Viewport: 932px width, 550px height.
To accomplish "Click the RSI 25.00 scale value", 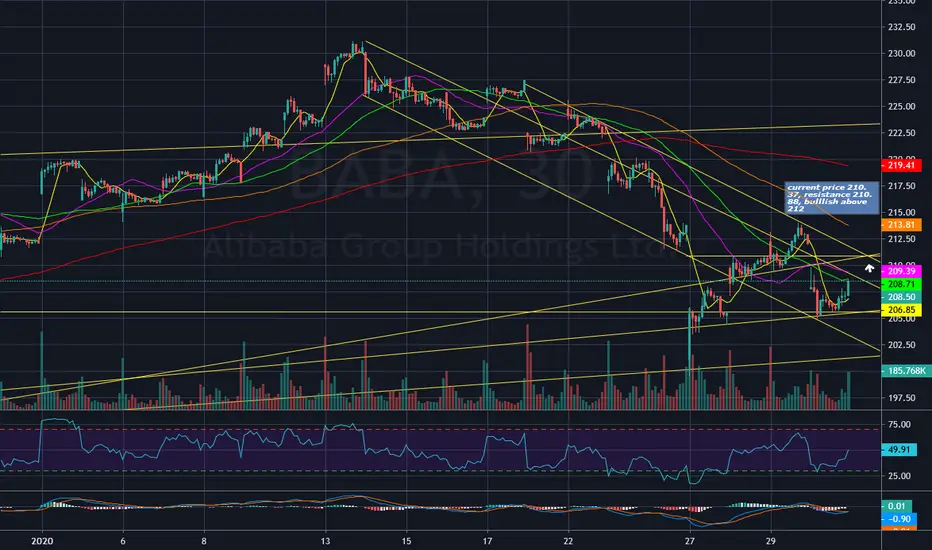I will coord(899,476).
